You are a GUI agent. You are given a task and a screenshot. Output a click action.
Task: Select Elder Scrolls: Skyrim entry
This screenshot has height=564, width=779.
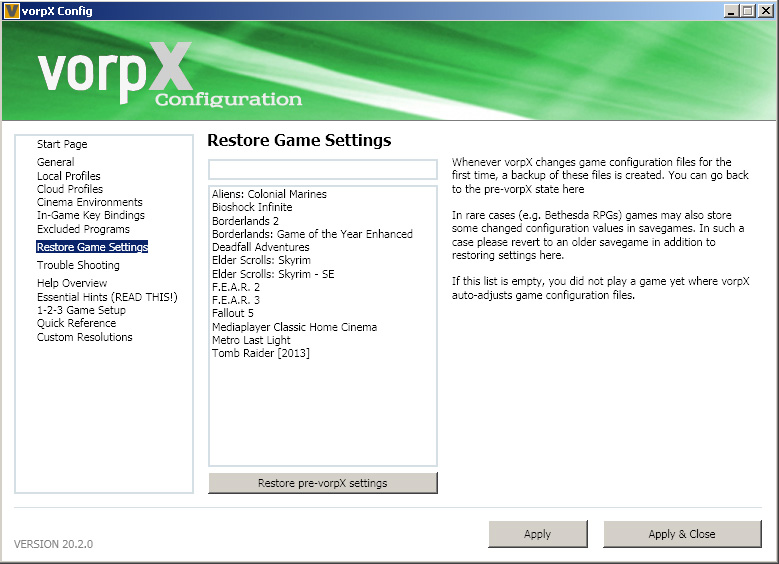(261, 260)
